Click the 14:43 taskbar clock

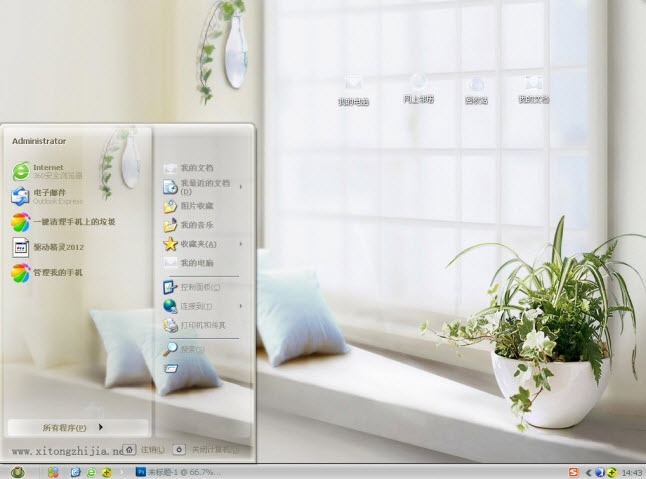(632, 472)
